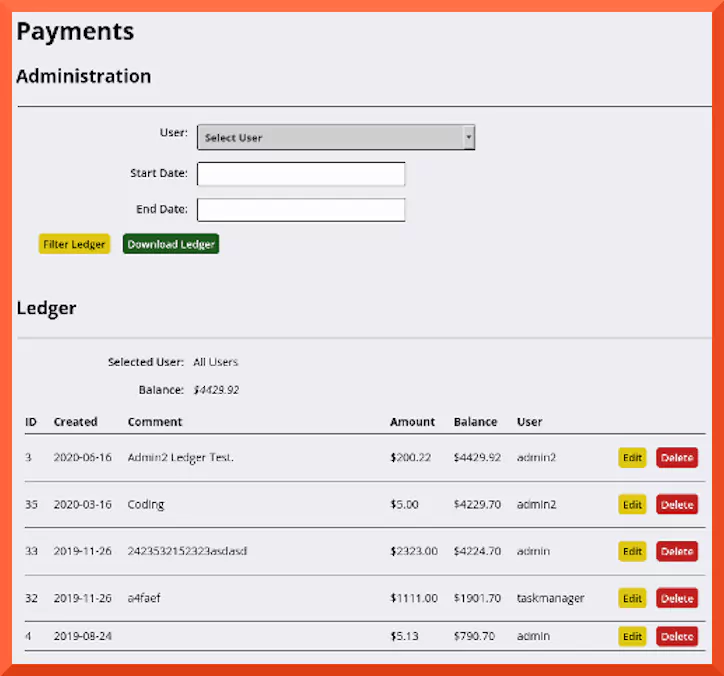724x676 pixels.
Task: Click the Amount column header
Action: (x=412, y=422)
